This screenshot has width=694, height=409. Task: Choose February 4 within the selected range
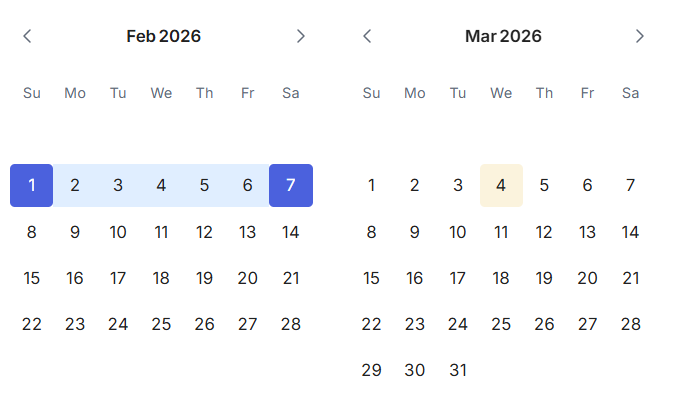(x=161, y=185)
